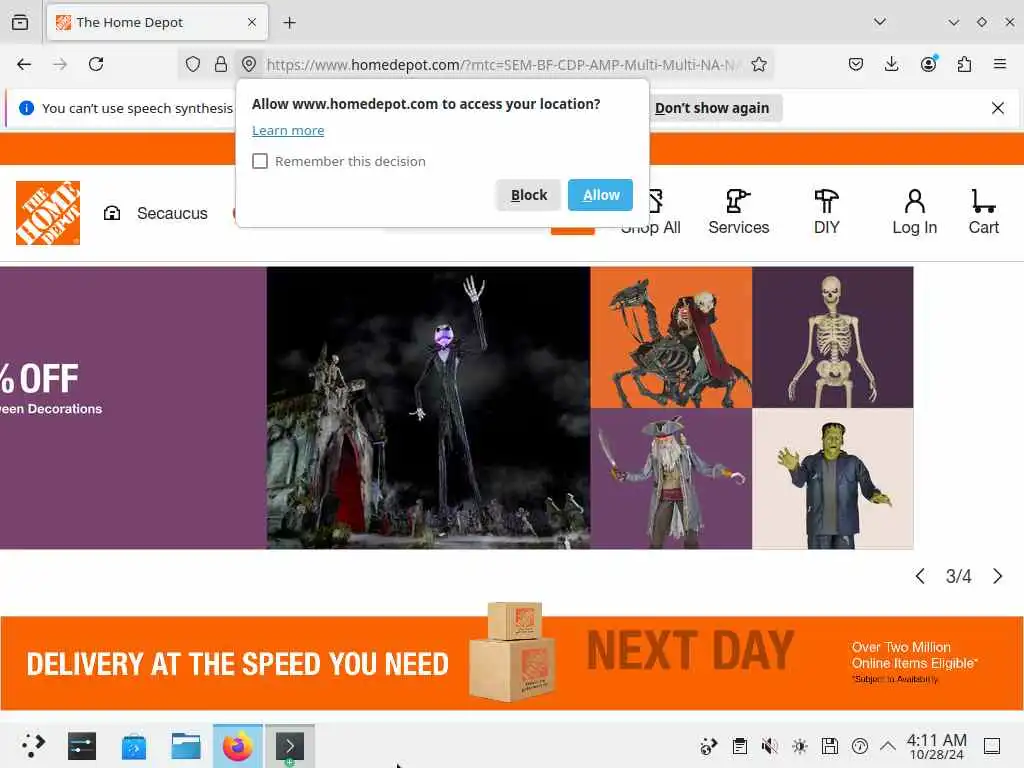Reload the current page
This screenshot has height=768, width=1024.
pyautogui.click(x=96, y=64)
